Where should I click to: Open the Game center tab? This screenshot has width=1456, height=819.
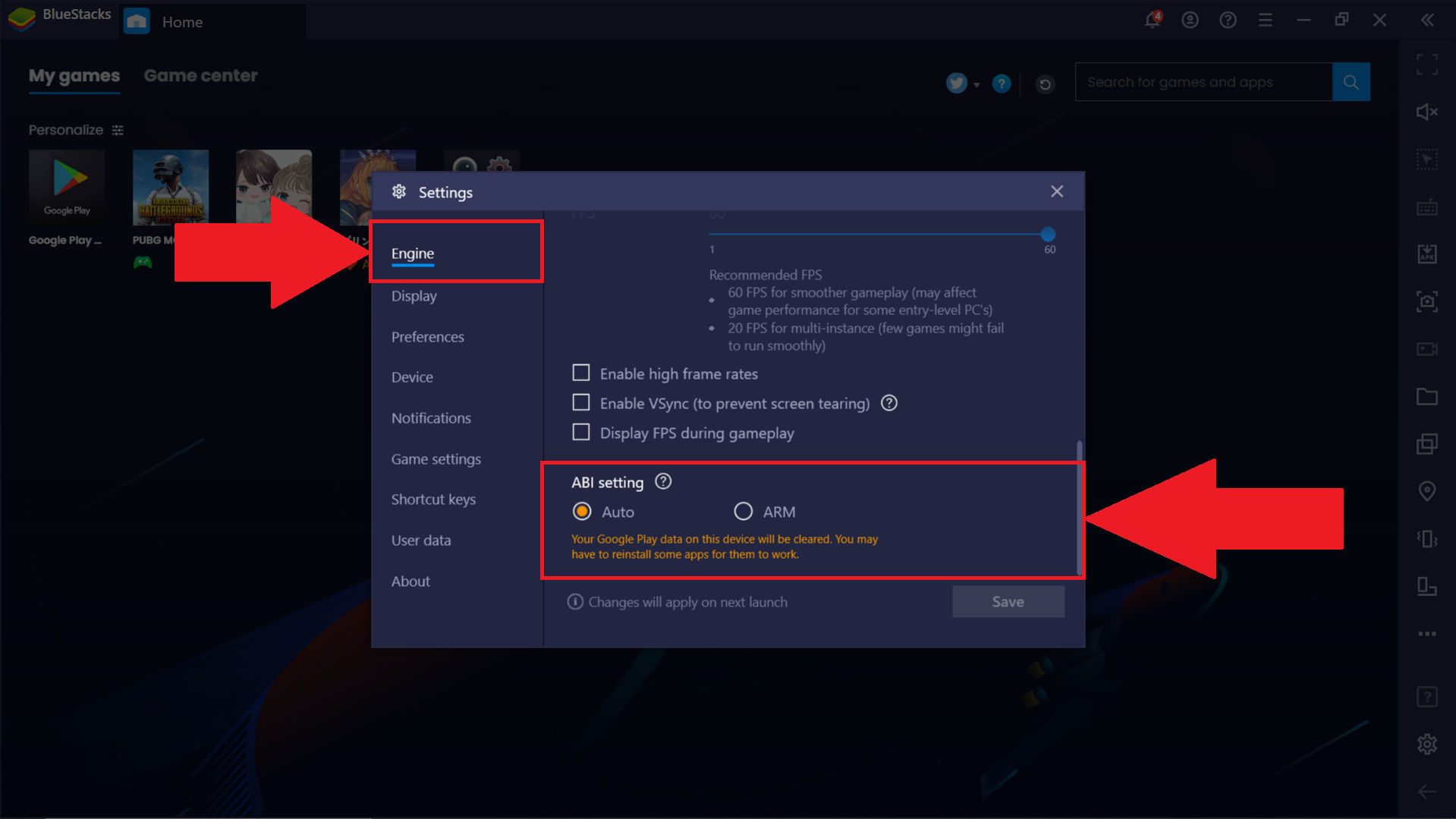200,76
